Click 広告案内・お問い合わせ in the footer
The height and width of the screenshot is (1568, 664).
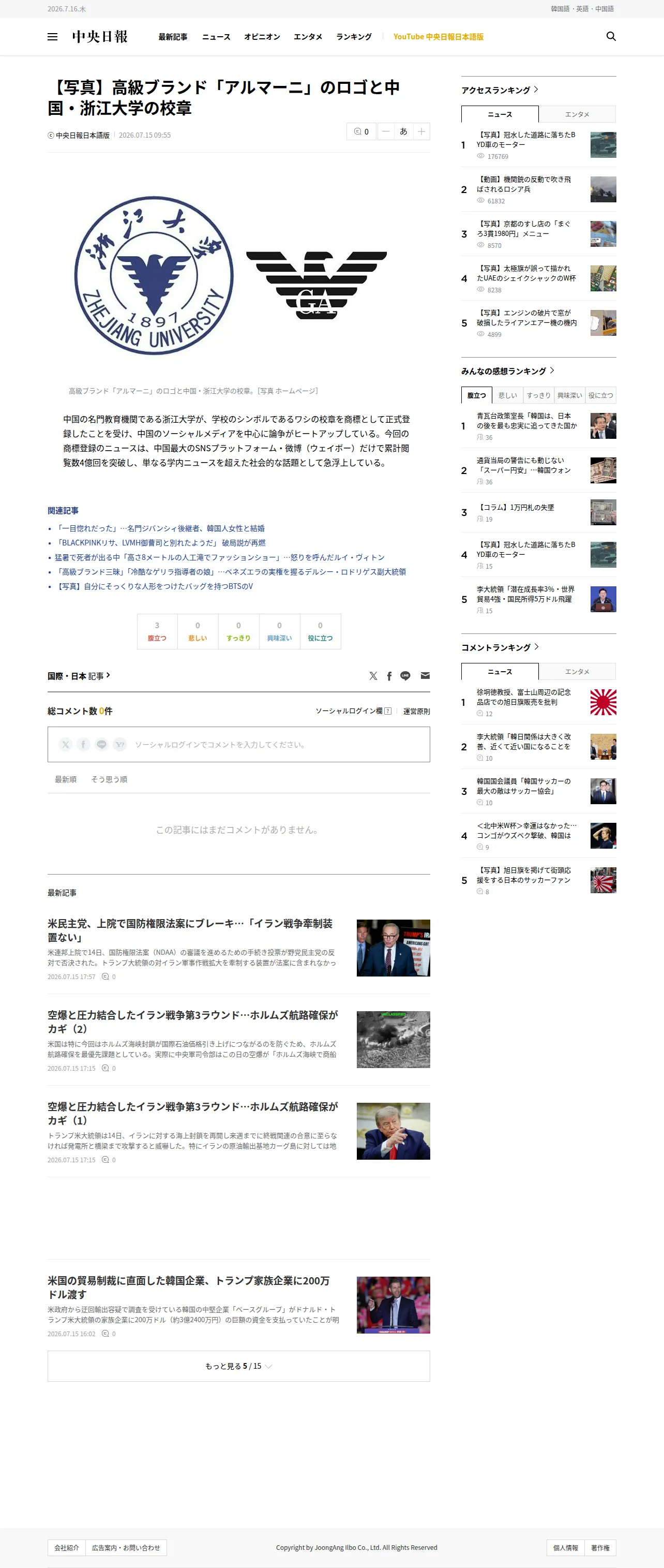click(x=126, y=1547)
